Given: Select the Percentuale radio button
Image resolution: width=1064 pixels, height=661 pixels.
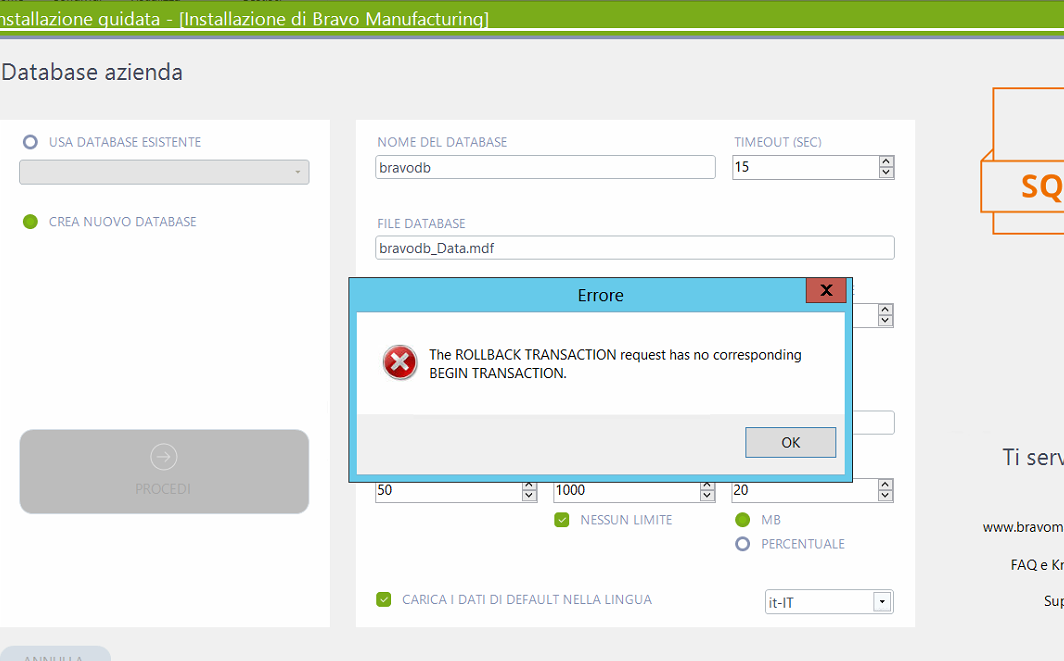Looking at the screenshot, I should tap(742, 544).
